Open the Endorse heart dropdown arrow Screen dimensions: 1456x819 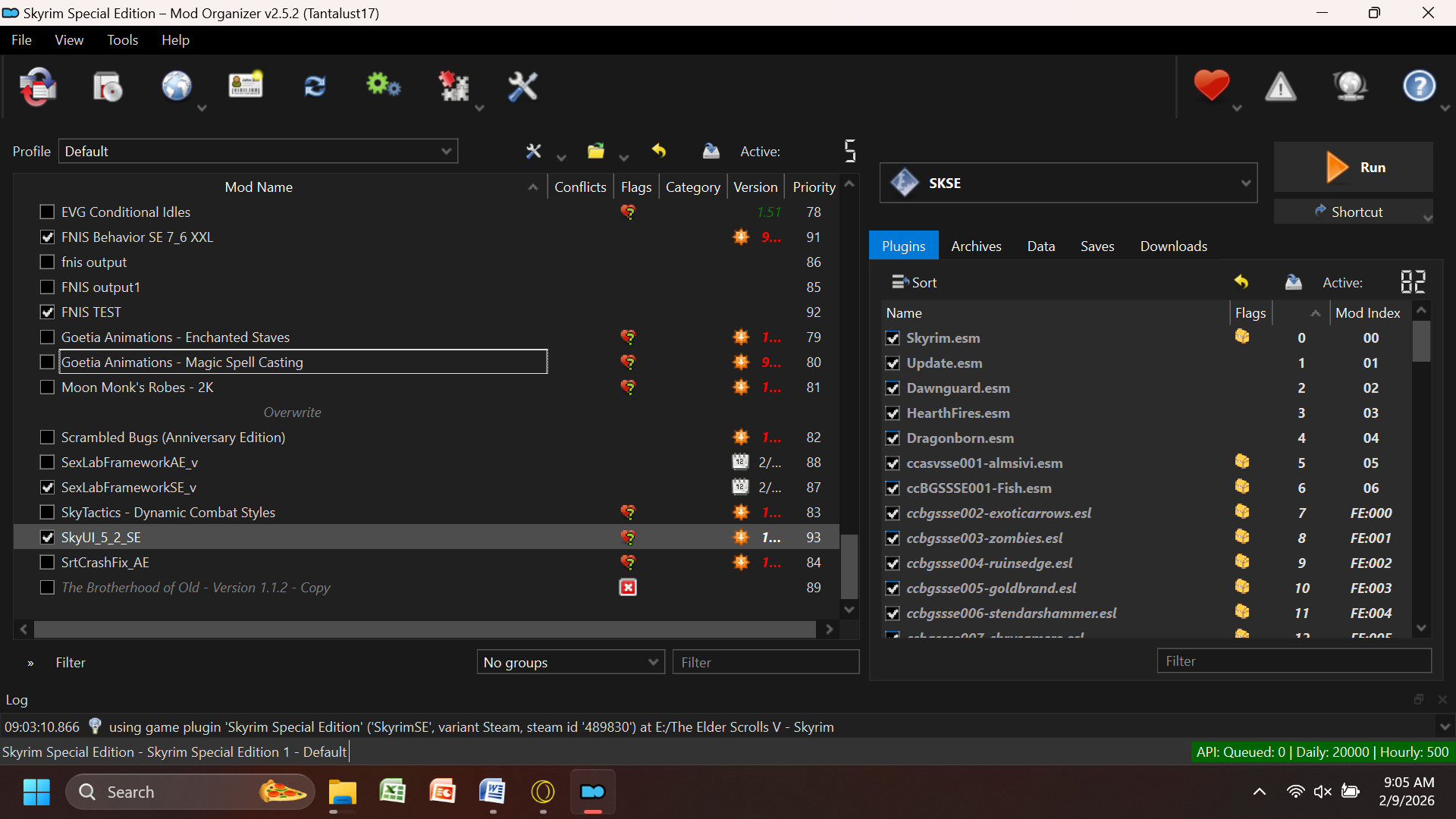pyautogui.click(x=1237, y=108)
